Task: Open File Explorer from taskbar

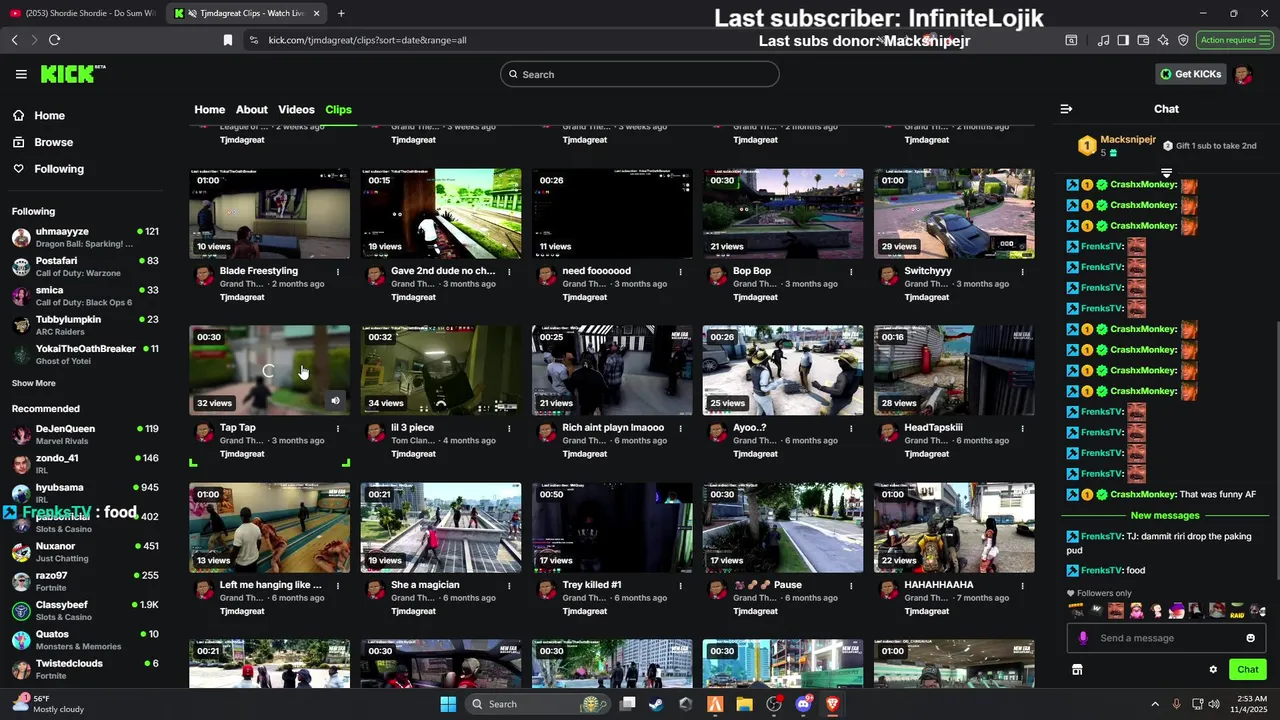Action: [x=744, y=704]
